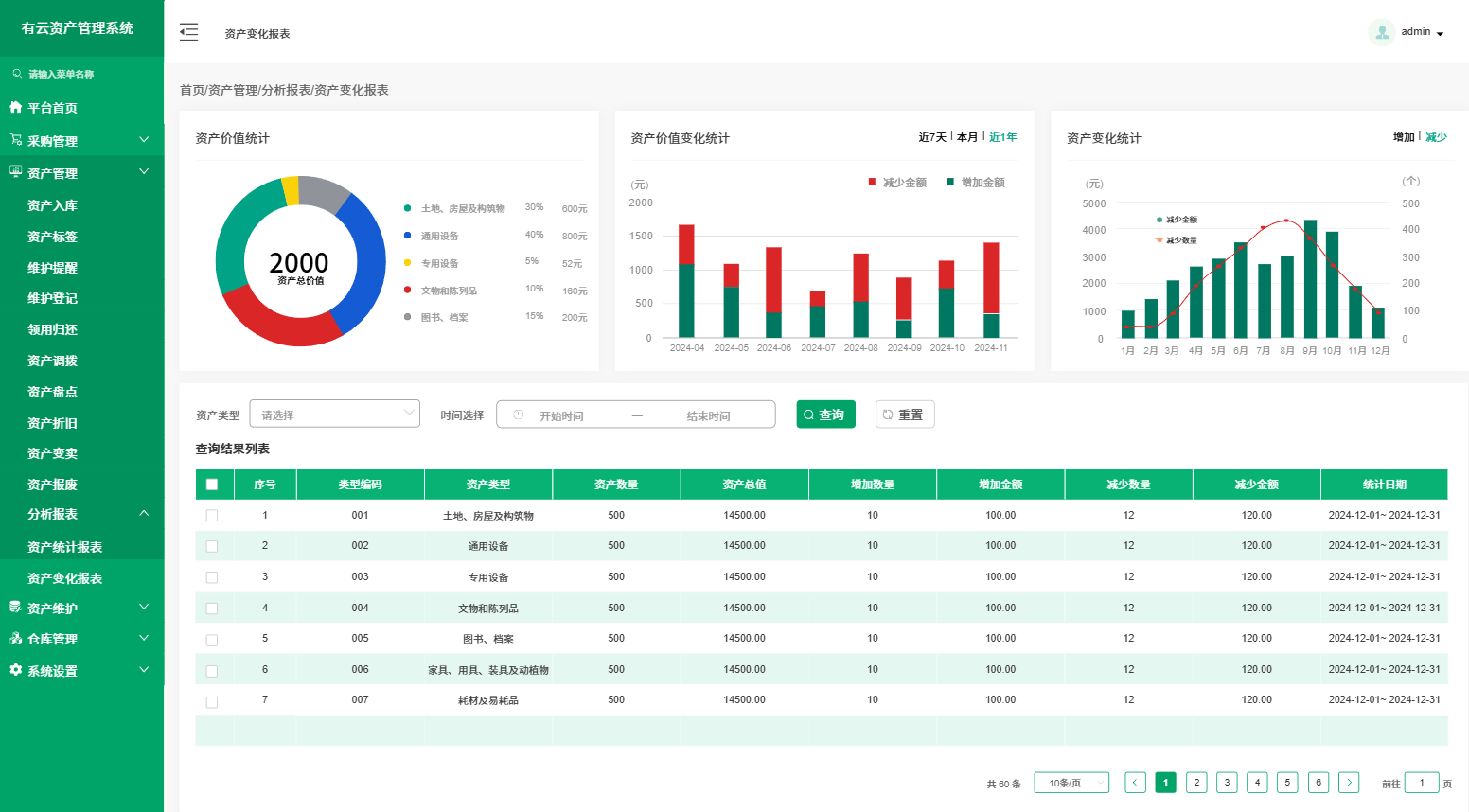Click the 开始时间 date input
1469x812 pixels.
[x=561, y=415]
